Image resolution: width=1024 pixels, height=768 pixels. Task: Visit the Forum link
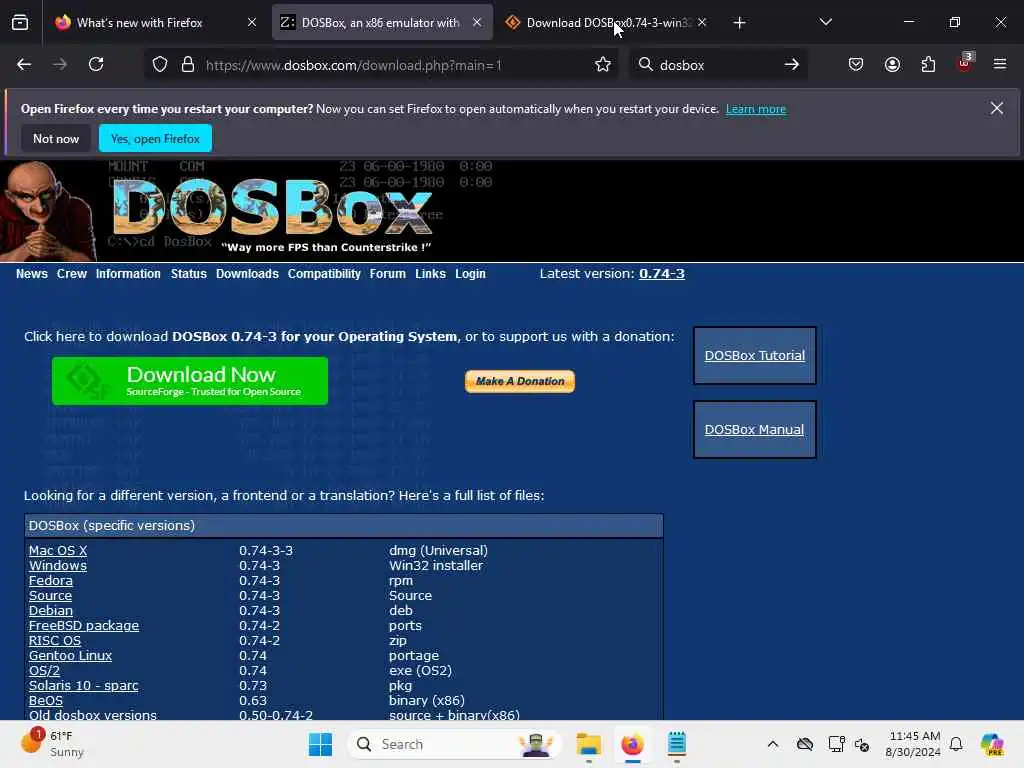(x=387, y=274)
